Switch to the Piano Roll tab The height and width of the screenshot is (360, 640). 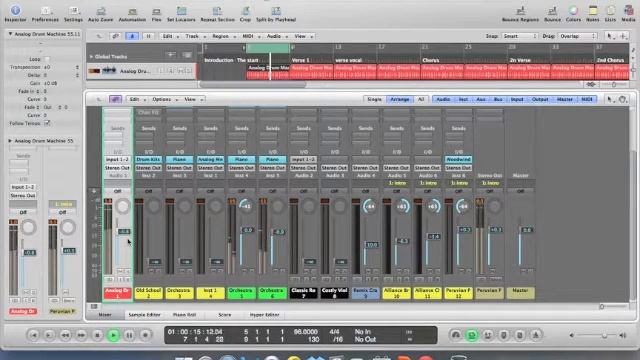tap(184, 315)
